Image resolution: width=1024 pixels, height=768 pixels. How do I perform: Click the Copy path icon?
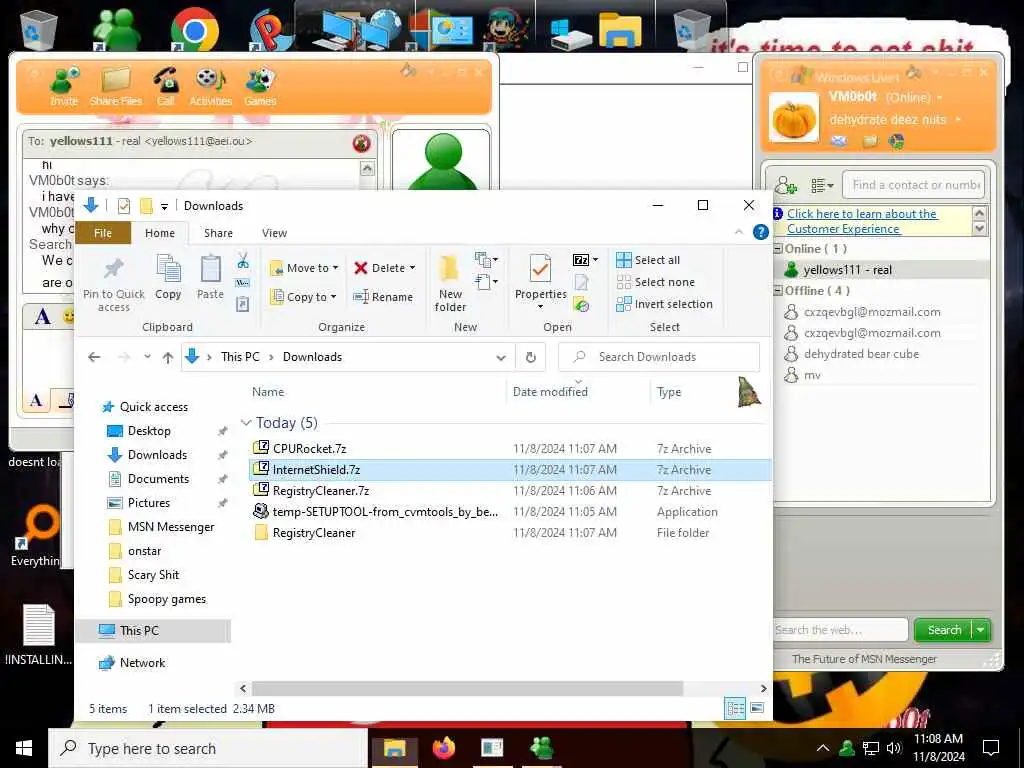pyautogui.click(x=243, y=283)
